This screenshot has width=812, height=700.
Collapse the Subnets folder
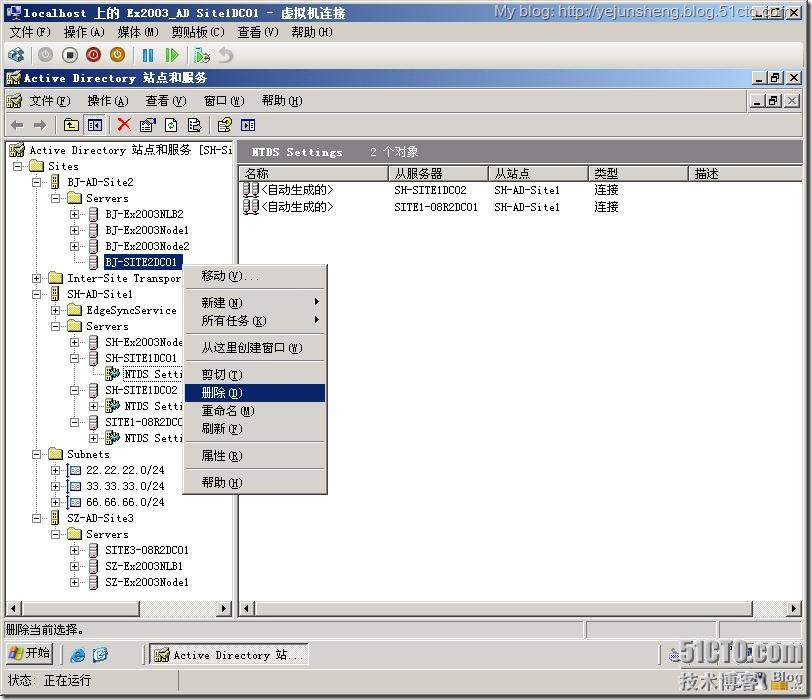click(36, 454)
